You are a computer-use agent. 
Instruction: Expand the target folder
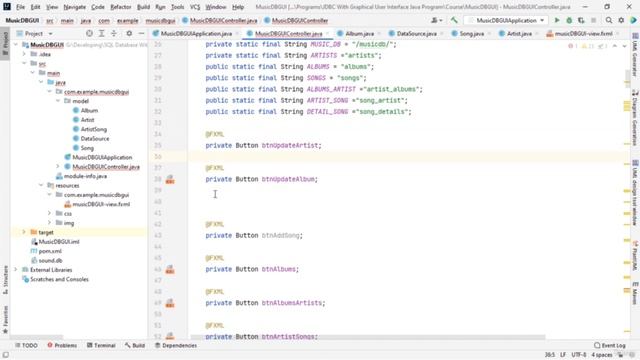(x=24, y=232)
